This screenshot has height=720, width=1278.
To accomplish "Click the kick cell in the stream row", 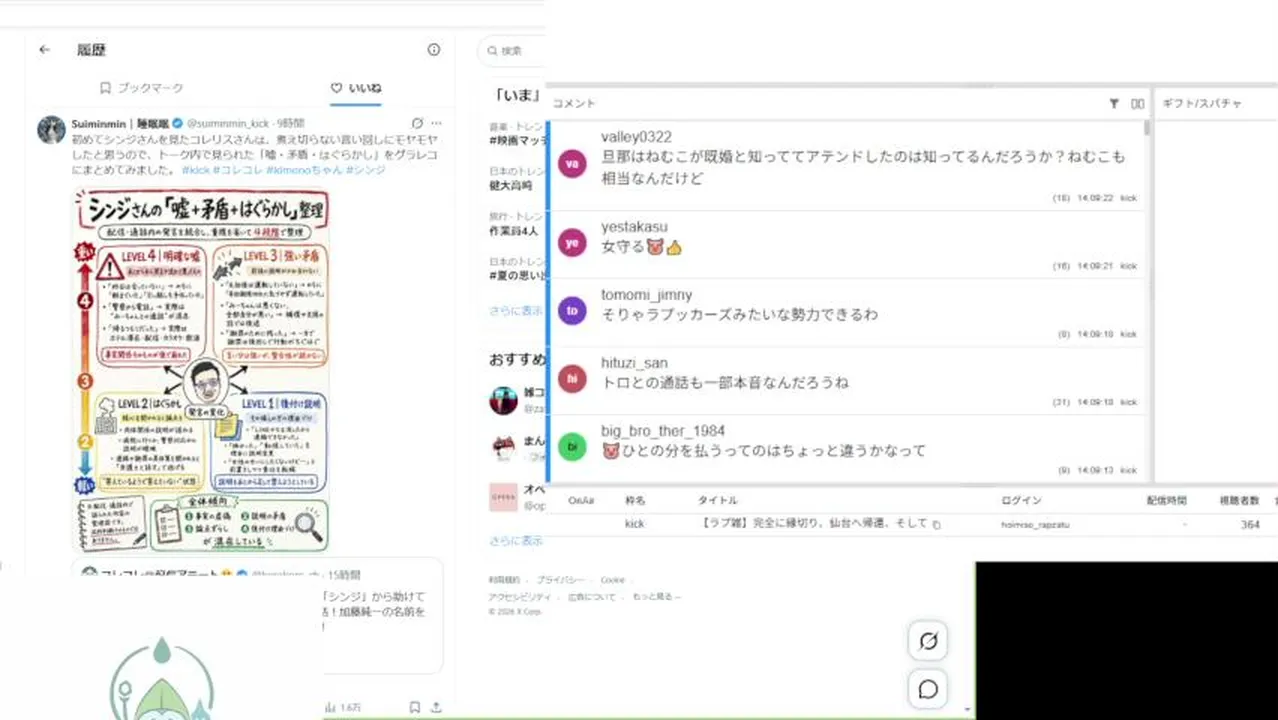I will point(634,524).
